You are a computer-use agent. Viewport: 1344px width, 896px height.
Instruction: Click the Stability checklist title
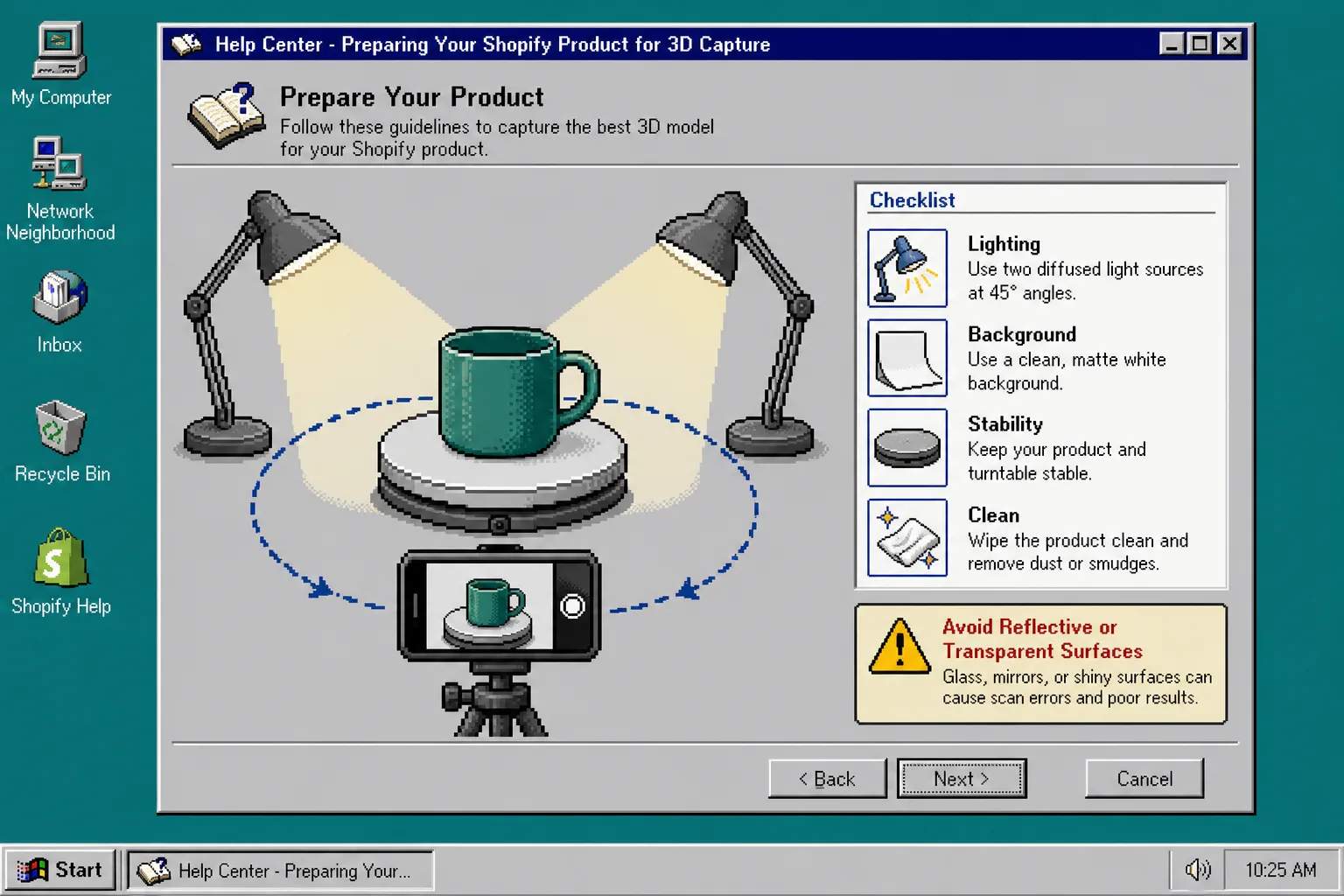(1005, 424)
